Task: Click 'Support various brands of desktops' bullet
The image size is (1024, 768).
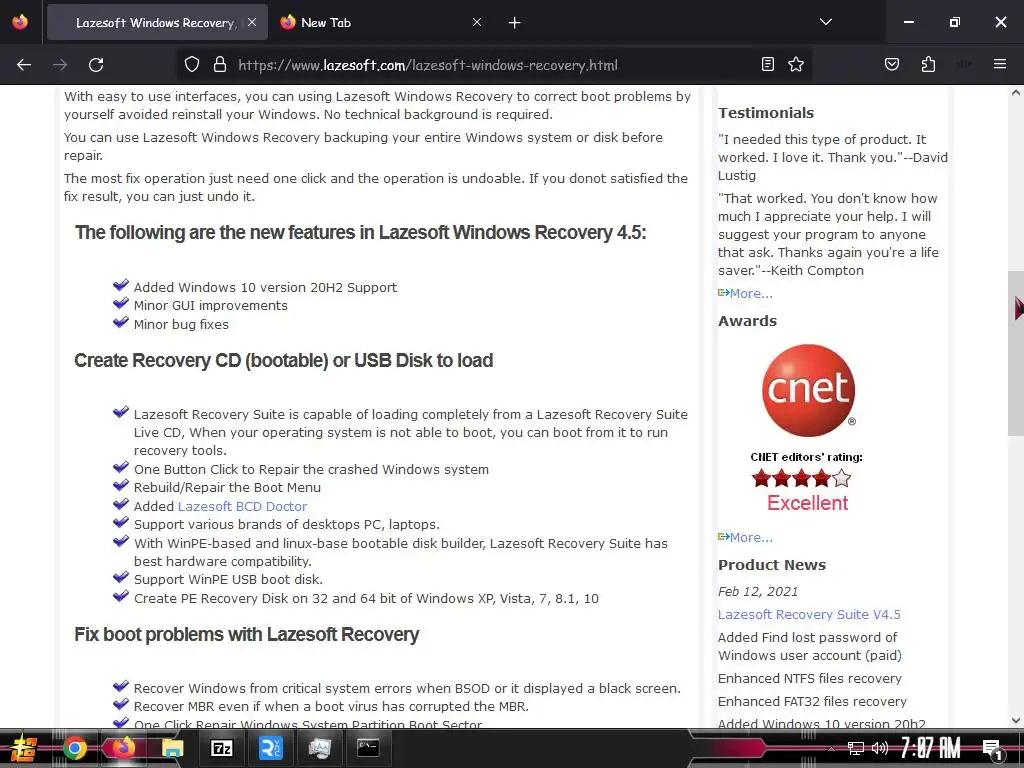Action: click(x=287, y=524)
